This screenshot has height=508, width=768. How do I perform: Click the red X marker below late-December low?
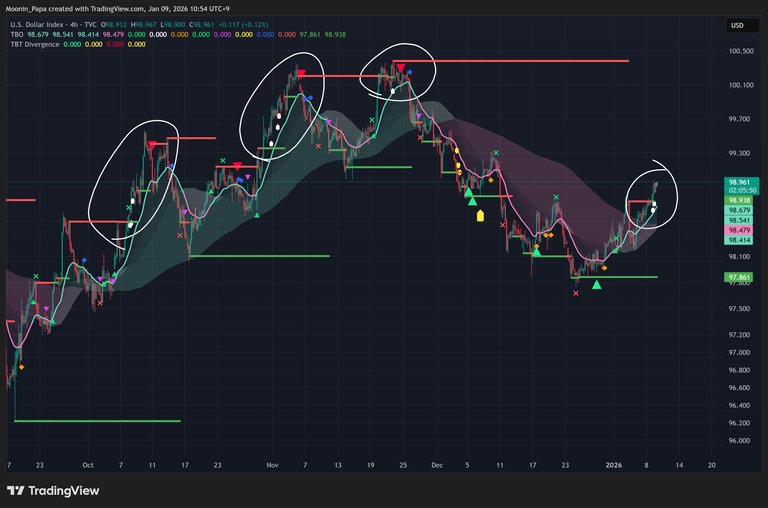[x=576, y=294]
